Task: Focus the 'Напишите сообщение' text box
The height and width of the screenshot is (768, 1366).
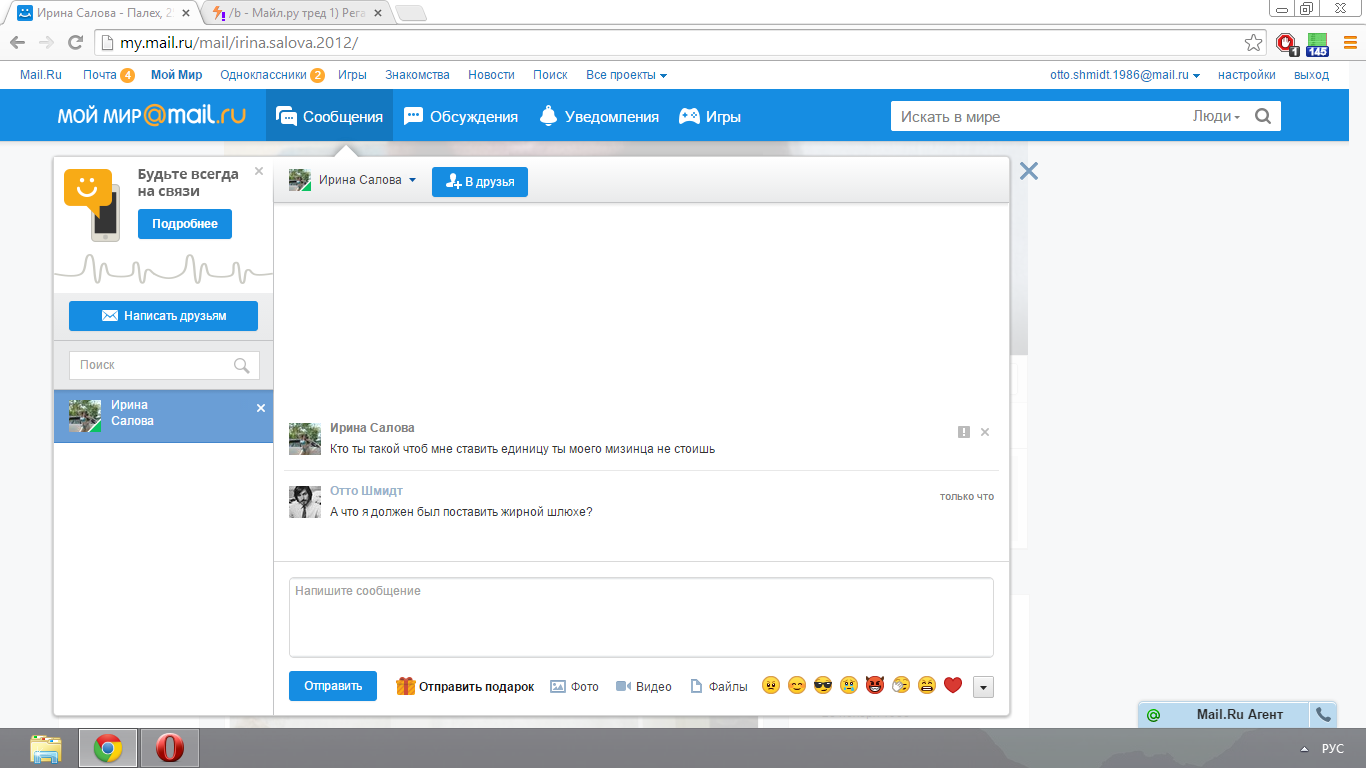Action: tap(641, 617)
